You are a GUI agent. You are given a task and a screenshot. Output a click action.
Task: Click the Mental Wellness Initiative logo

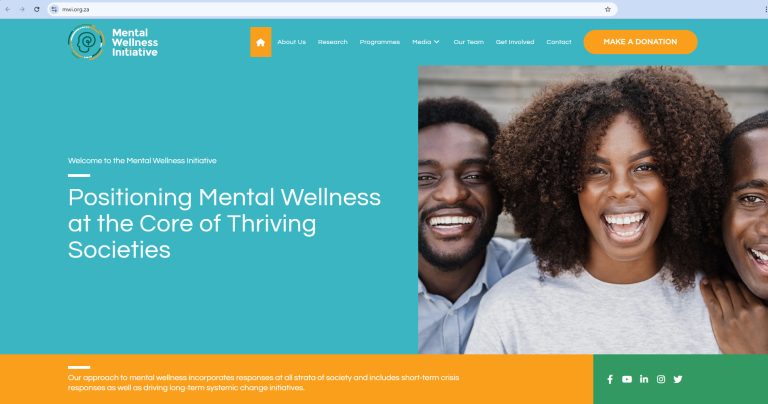coord(113,42)
